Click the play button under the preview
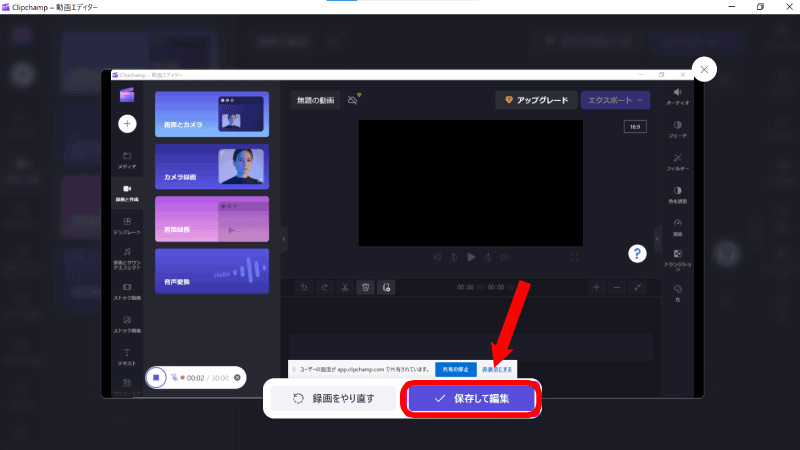This screenshot has height=450, width=800. [x=471, y=257]
